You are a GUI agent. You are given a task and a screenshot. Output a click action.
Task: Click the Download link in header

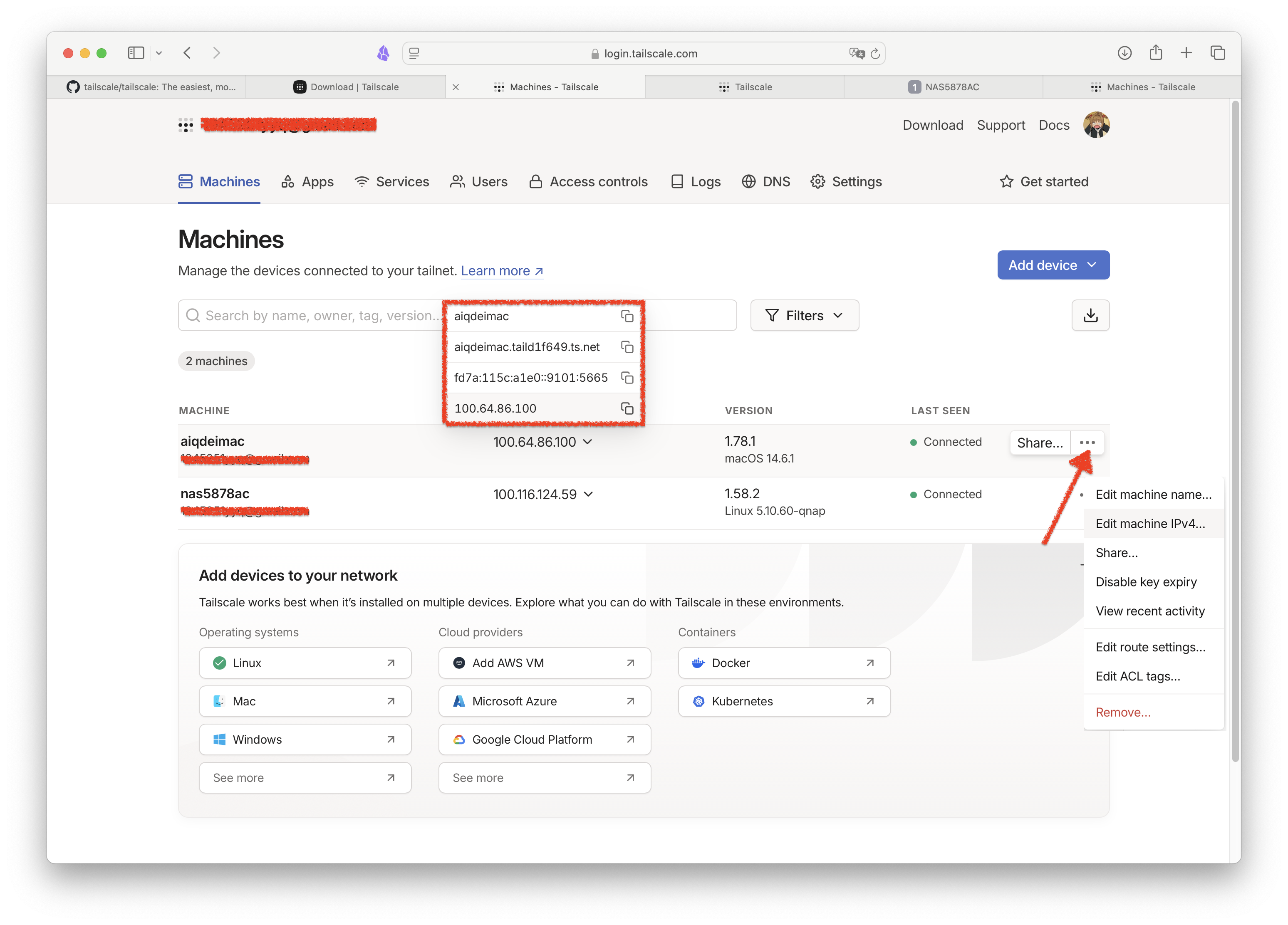(933, 125)
